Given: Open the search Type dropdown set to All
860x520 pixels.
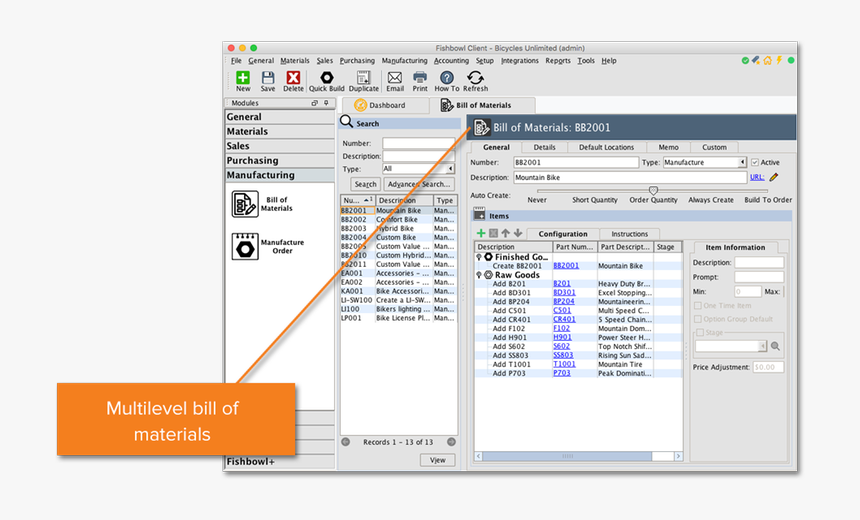Looking at the screenshot, I should (452, 169).
